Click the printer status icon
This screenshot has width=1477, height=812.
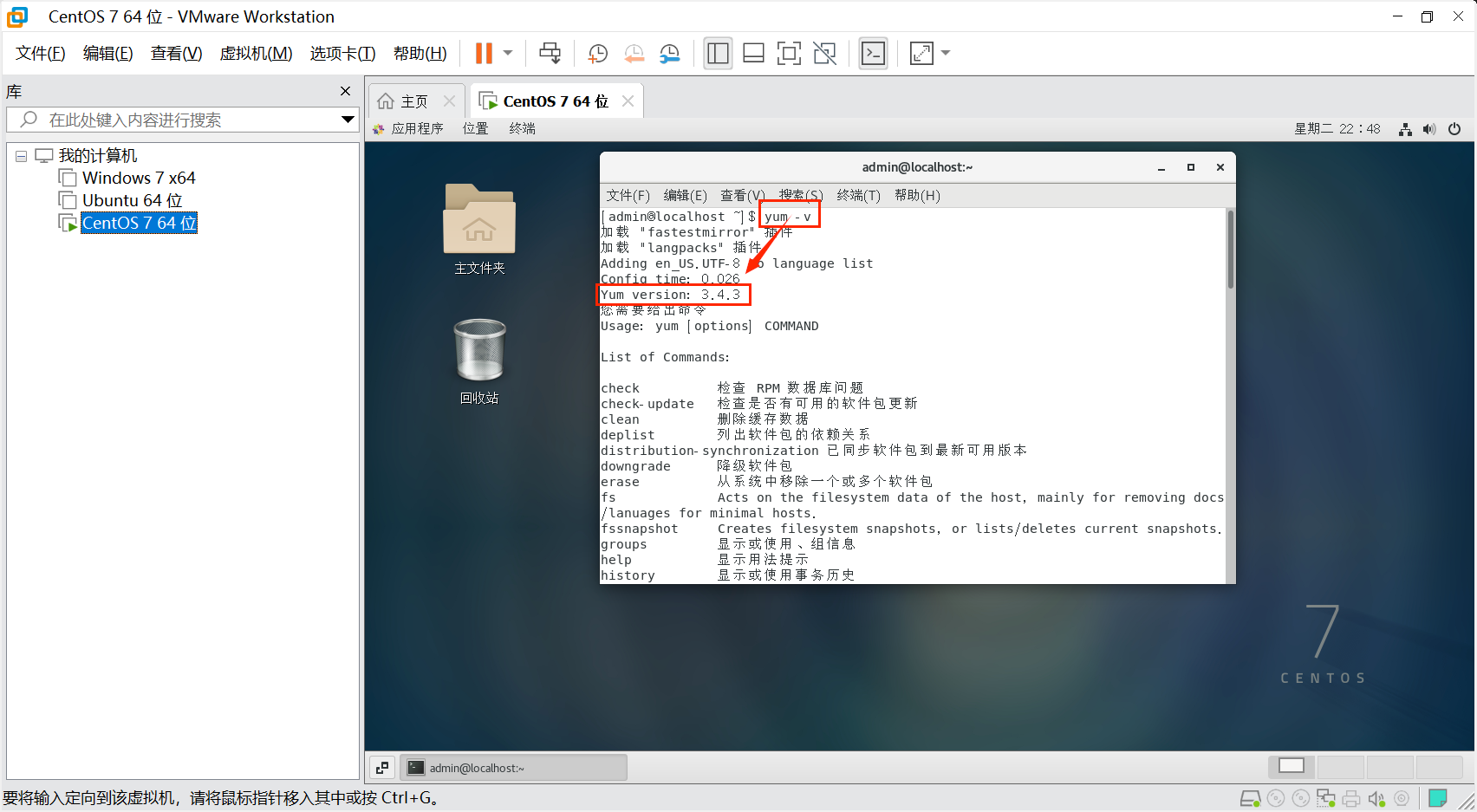(1351, 798)
